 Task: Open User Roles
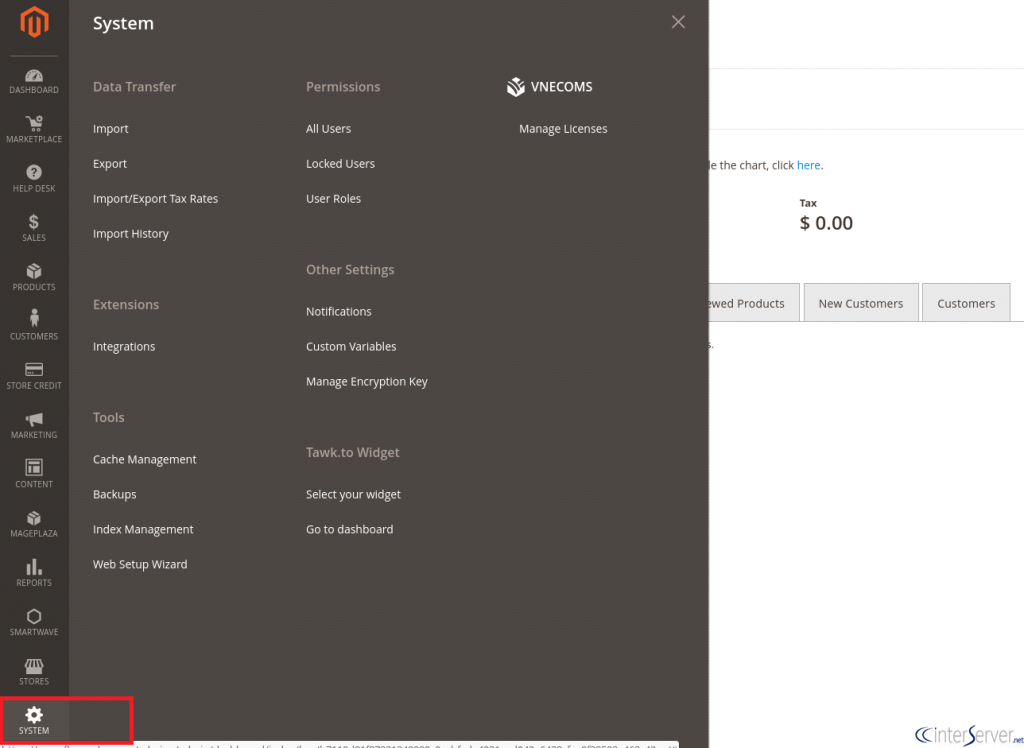333,199
